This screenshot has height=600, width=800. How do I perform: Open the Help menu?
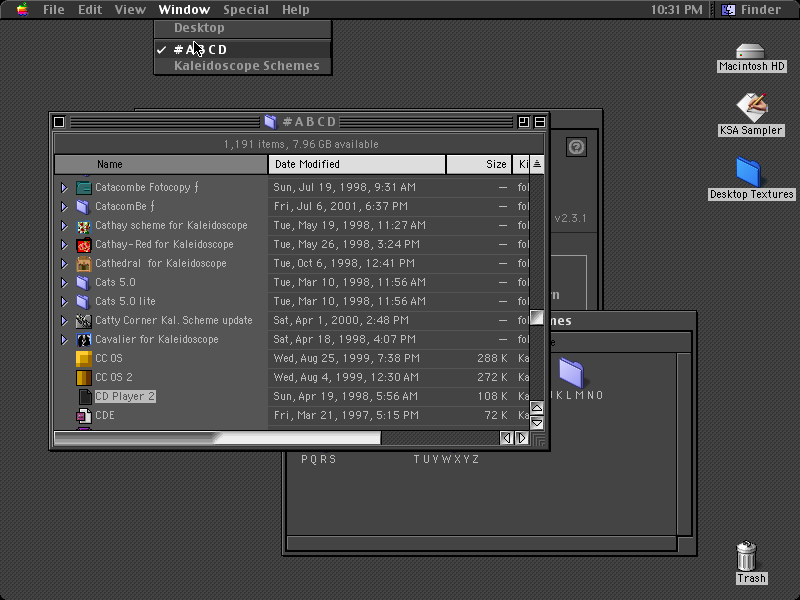(295, 9)
